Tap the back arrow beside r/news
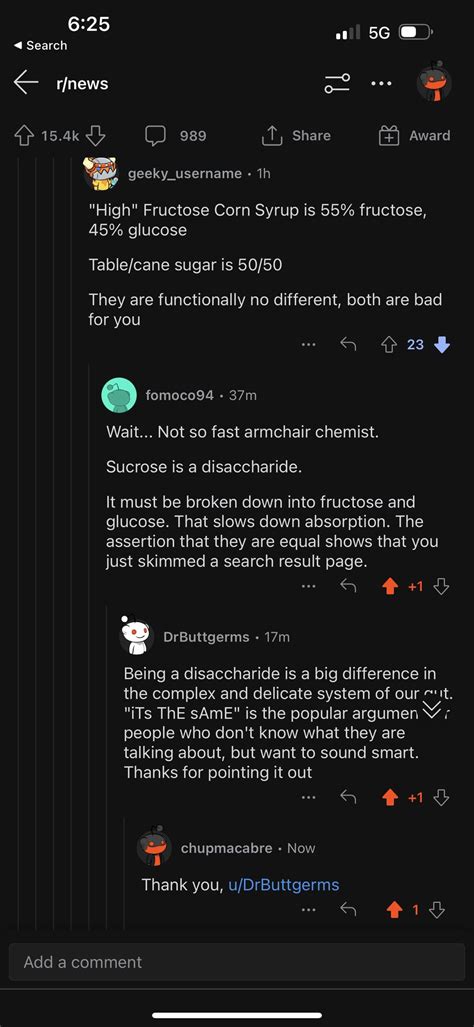This screenshot has height=1027, width=474. (x=26, y=83)
